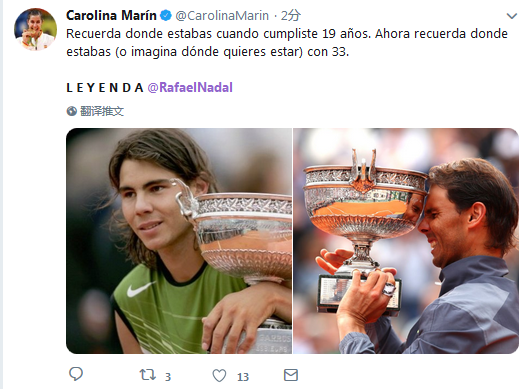Click the like count 13
Viewport: 530px width, 389px height.
coord(243,376)
